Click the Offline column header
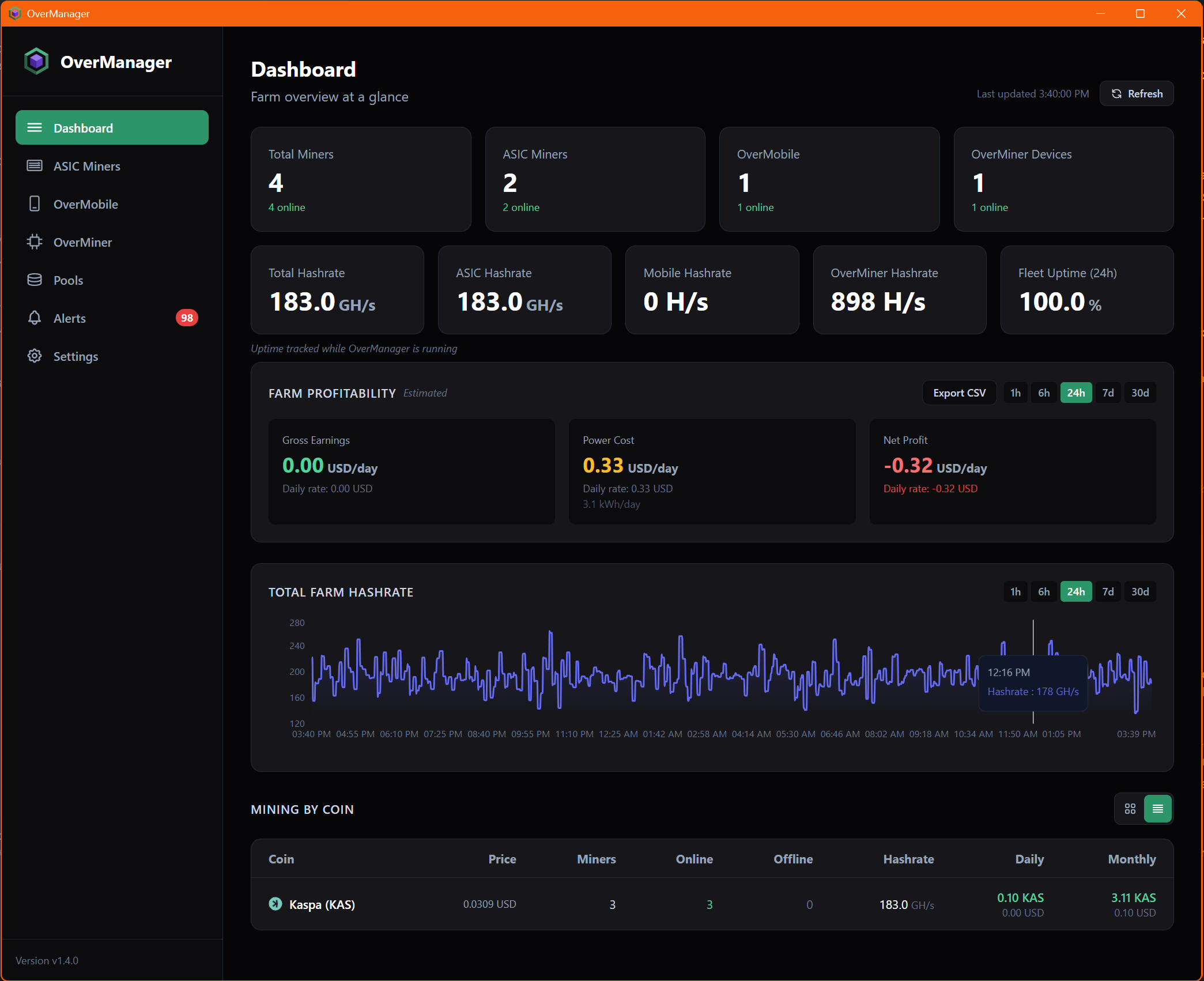This screenshot has width=1204, height=981. [793, 859]
